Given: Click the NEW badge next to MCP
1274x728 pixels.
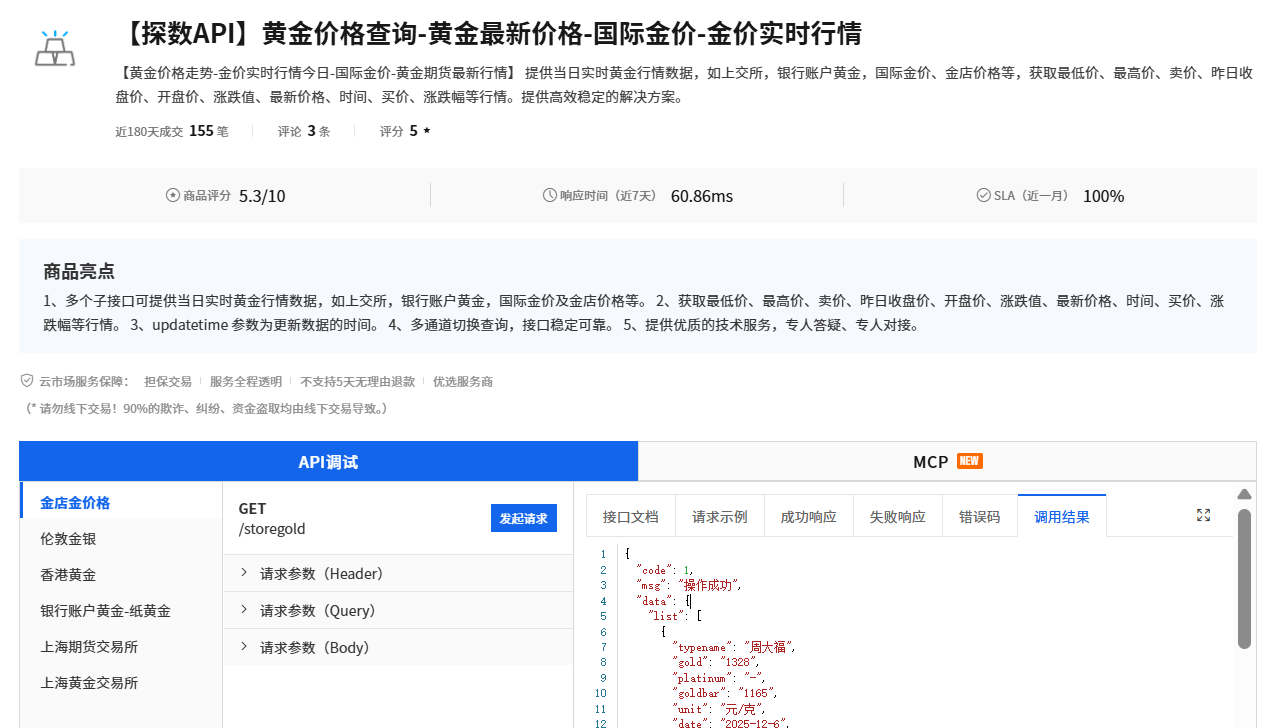Looking at the screenshot, I should [x=970, y=461].
